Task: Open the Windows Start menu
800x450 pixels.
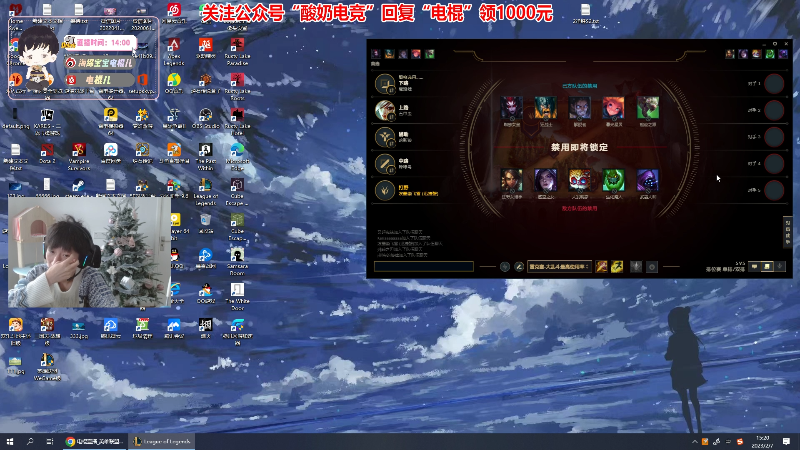Action: 10,441
